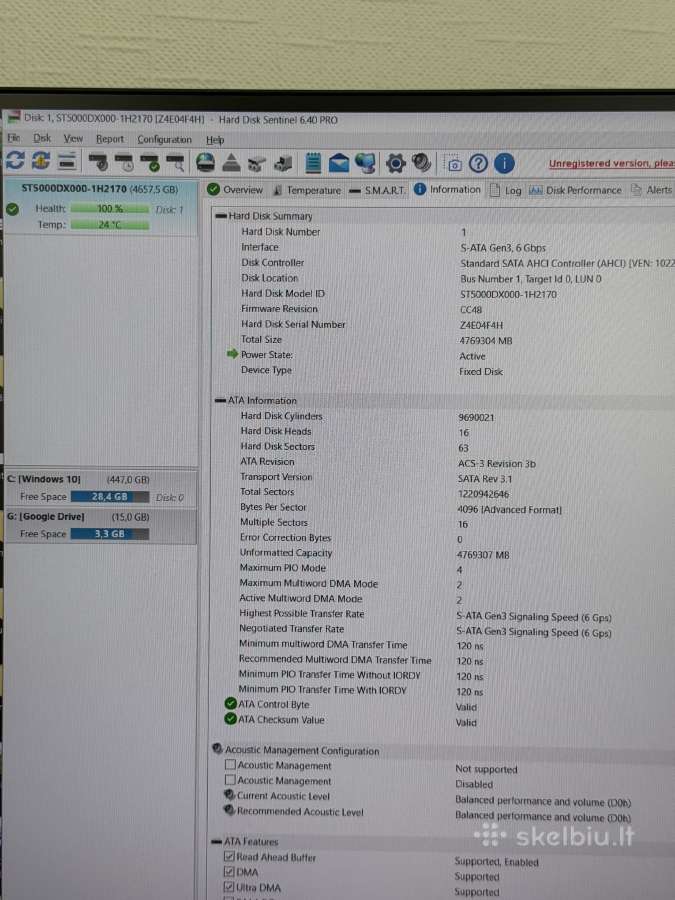Click the green check icon beside ATA Checksum Value
This screenshot has width=675, height=900.
(231, 719)
